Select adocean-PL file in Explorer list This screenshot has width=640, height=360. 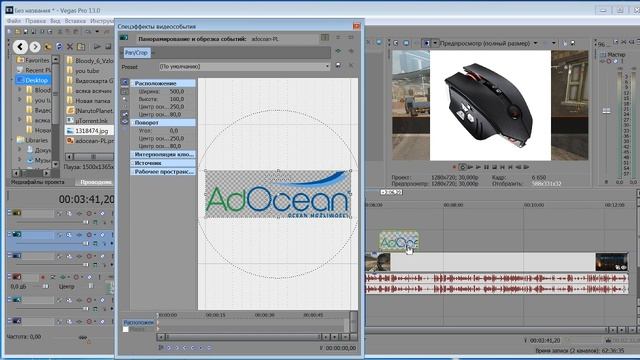[x=90, y=141]
